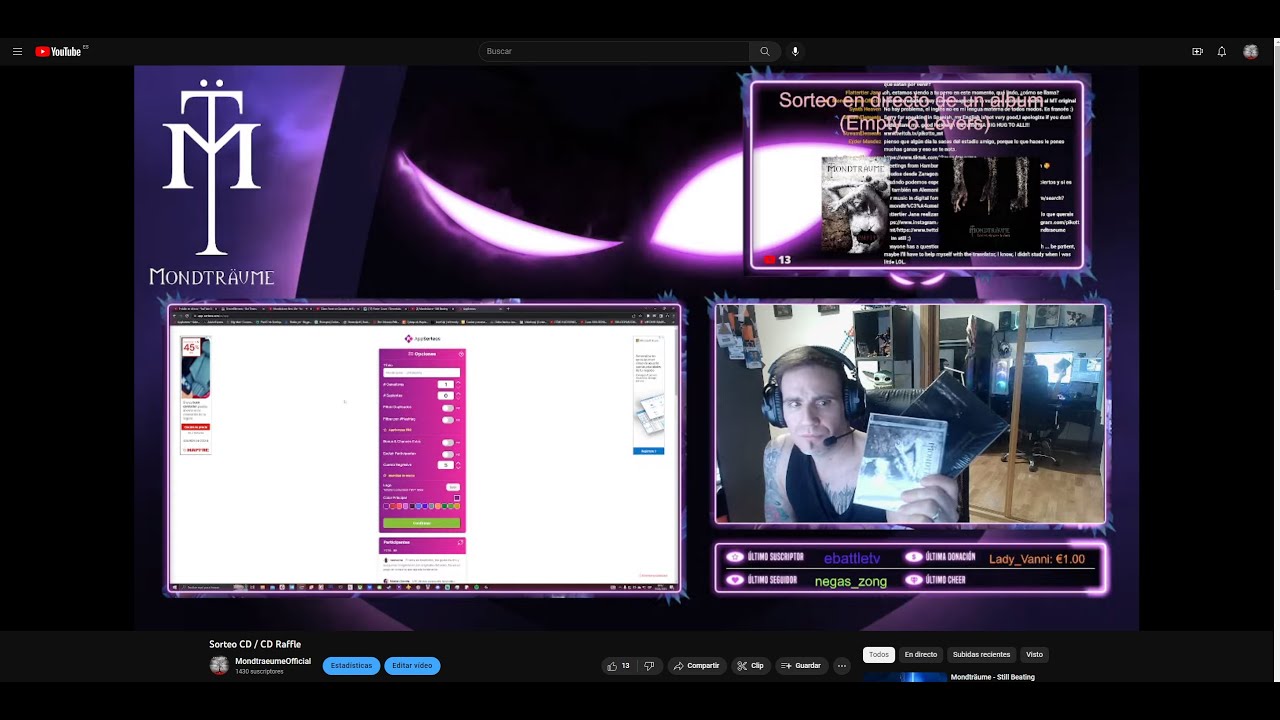Click the Compartir share button
The width and height of the screenshot is (1280, 720).
pyautogui.click(x=696, y=666)
